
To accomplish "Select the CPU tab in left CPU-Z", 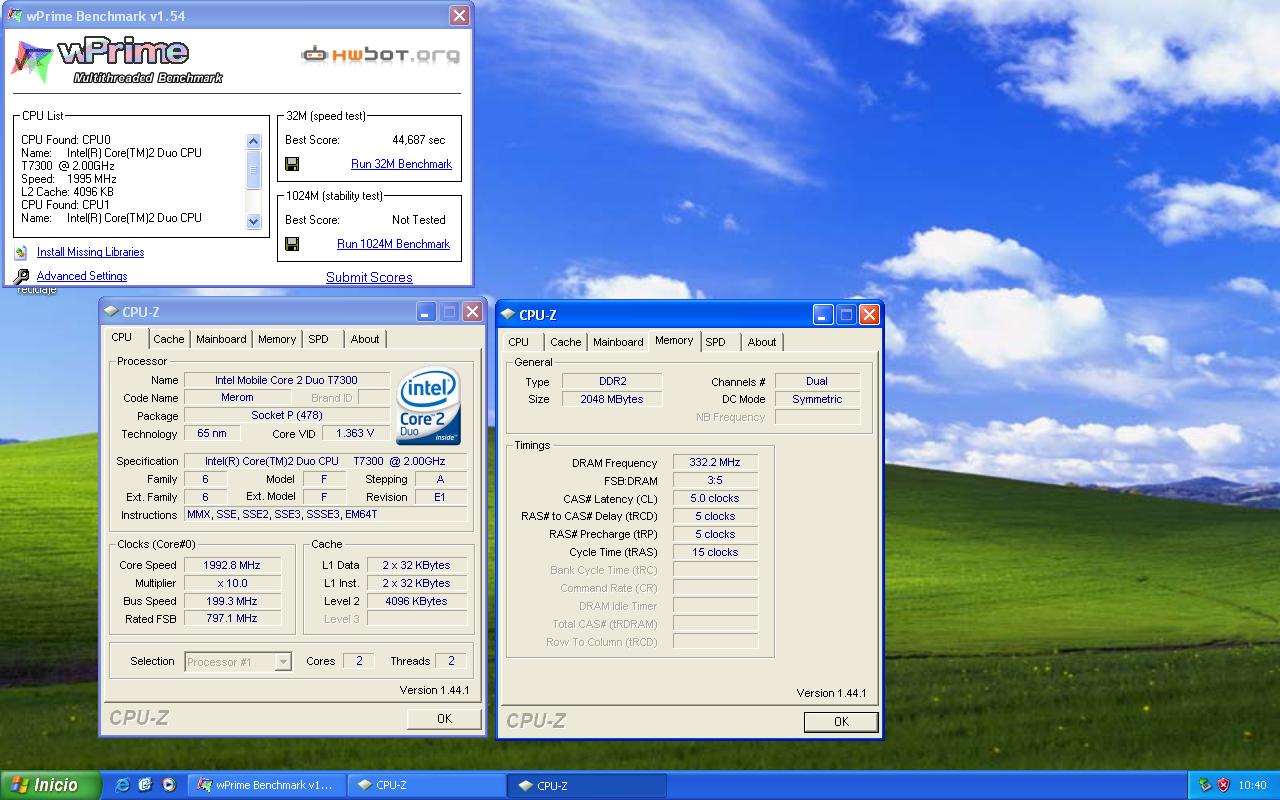I will 122,338.
